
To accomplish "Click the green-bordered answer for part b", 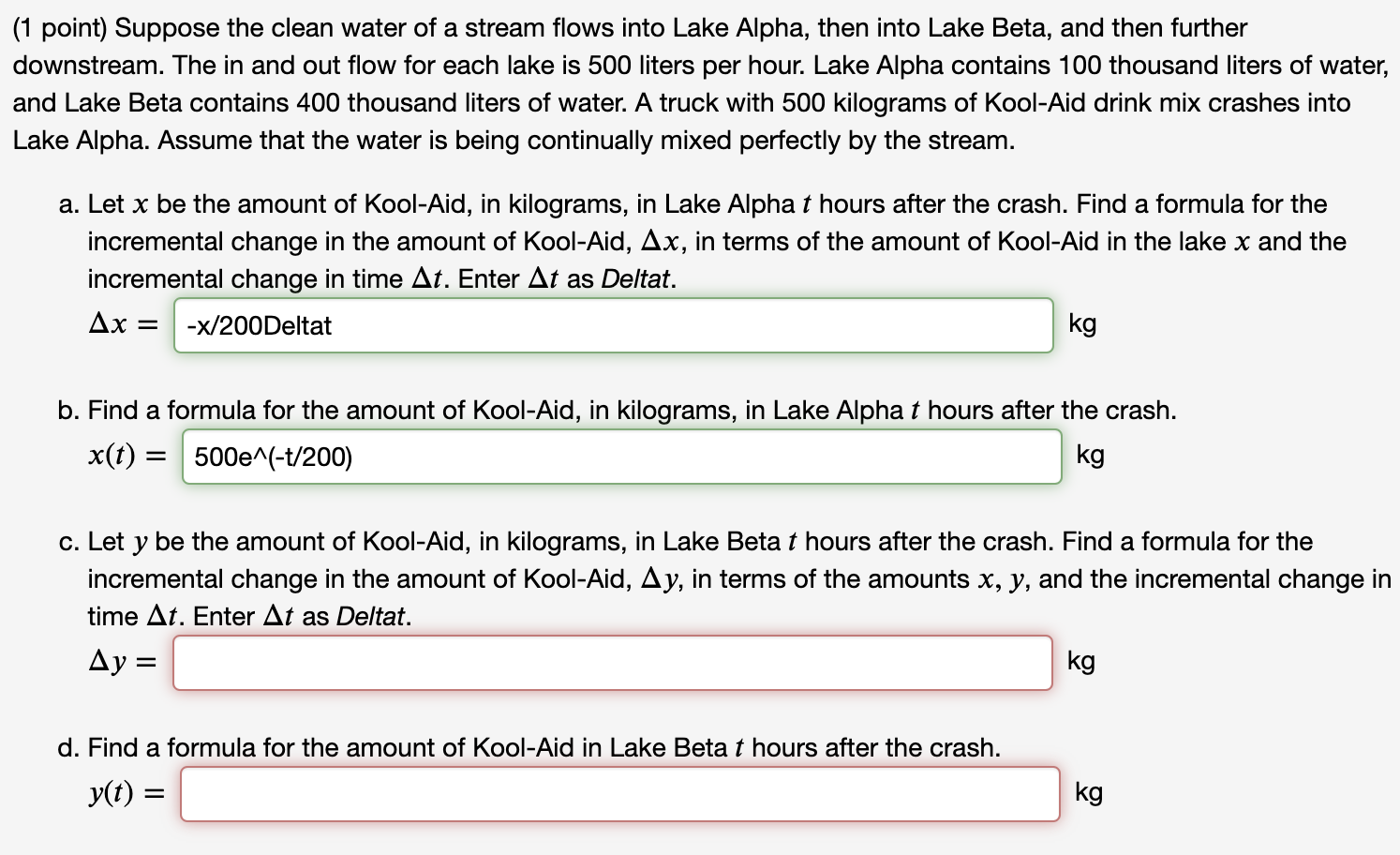I will pyautogui.click(x=621, y=457).
